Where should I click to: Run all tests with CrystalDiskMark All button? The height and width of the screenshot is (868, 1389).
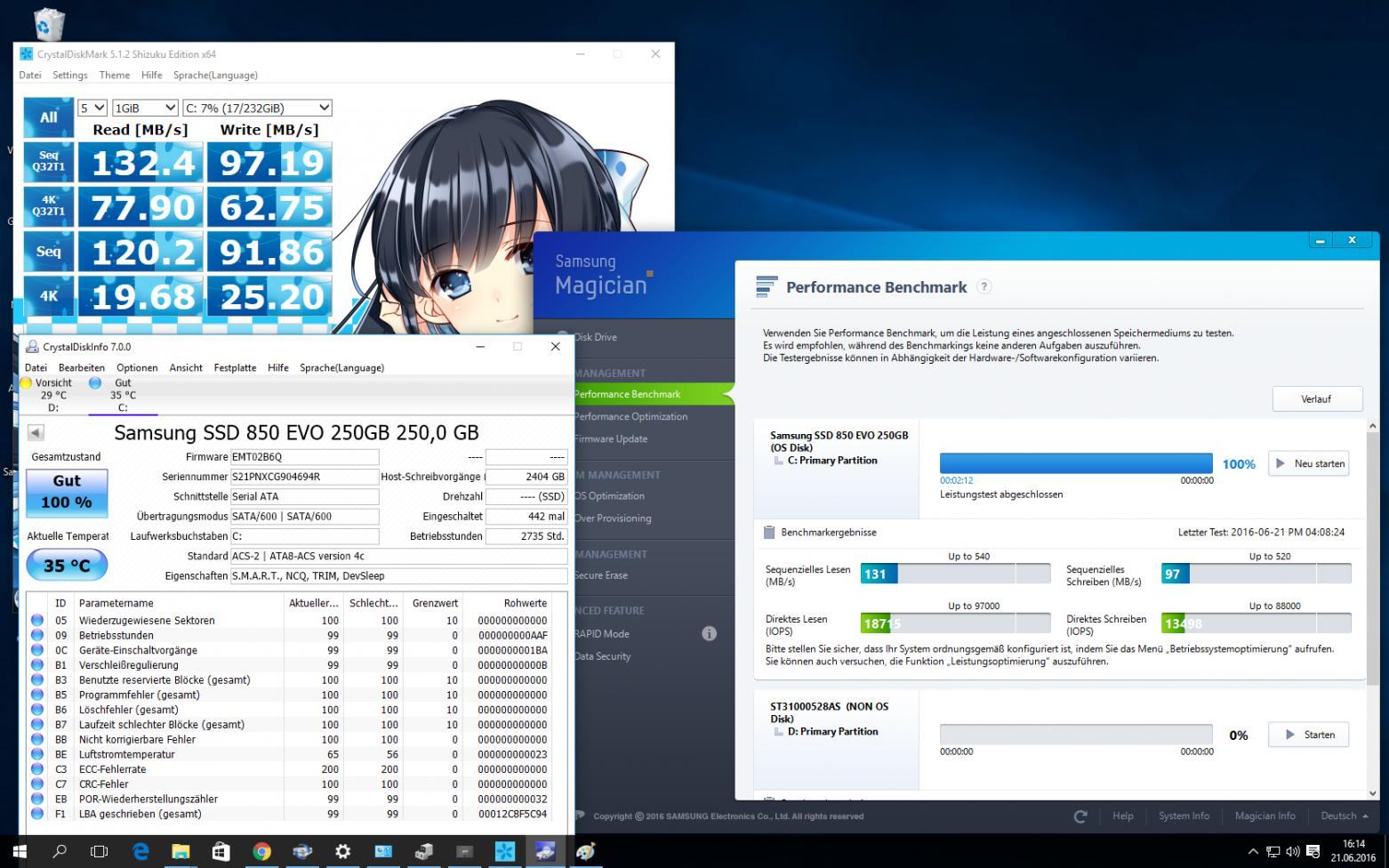[x=48, y=117]
